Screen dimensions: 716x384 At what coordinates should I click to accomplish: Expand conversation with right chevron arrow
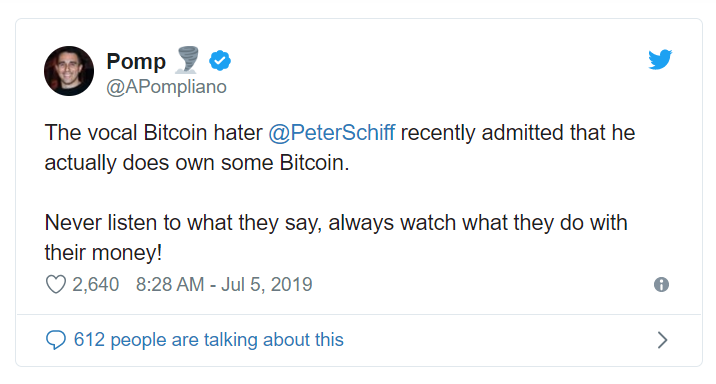click(662, 340)
